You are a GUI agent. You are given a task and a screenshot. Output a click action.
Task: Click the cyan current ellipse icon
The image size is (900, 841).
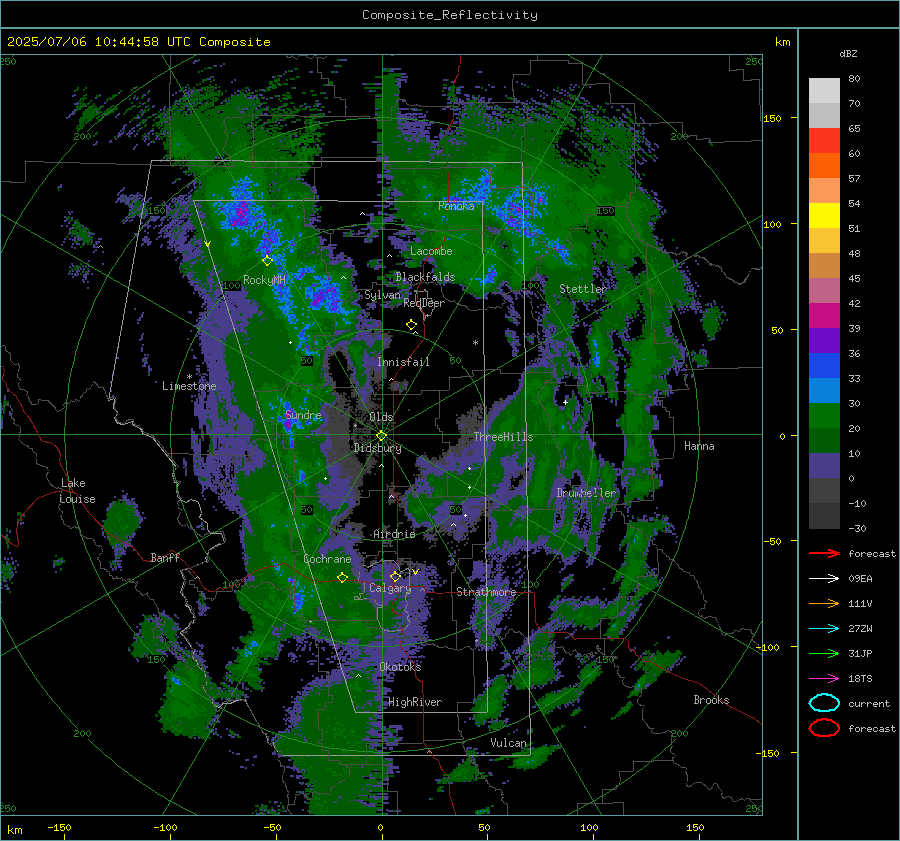coord(824,703)
